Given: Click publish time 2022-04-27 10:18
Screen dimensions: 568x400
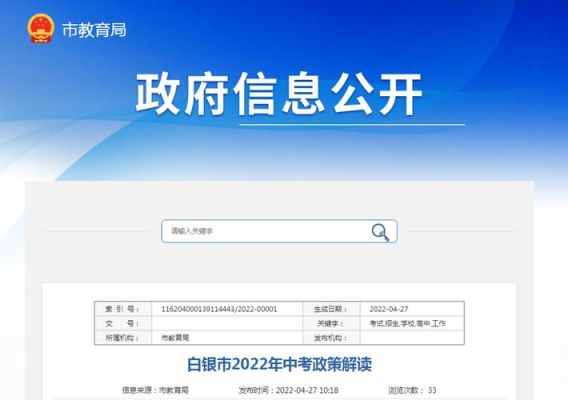Looking at the screenshot, I should pyautogui.click(x=288, y=390).
